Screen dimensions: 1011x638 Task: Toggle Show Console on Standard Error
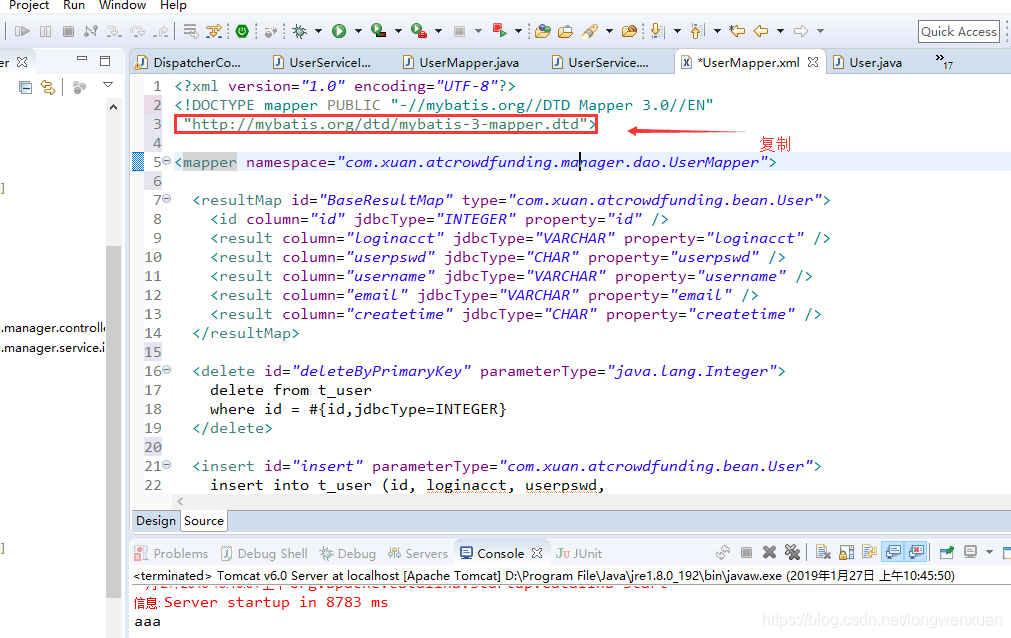[x=916, y=552]
